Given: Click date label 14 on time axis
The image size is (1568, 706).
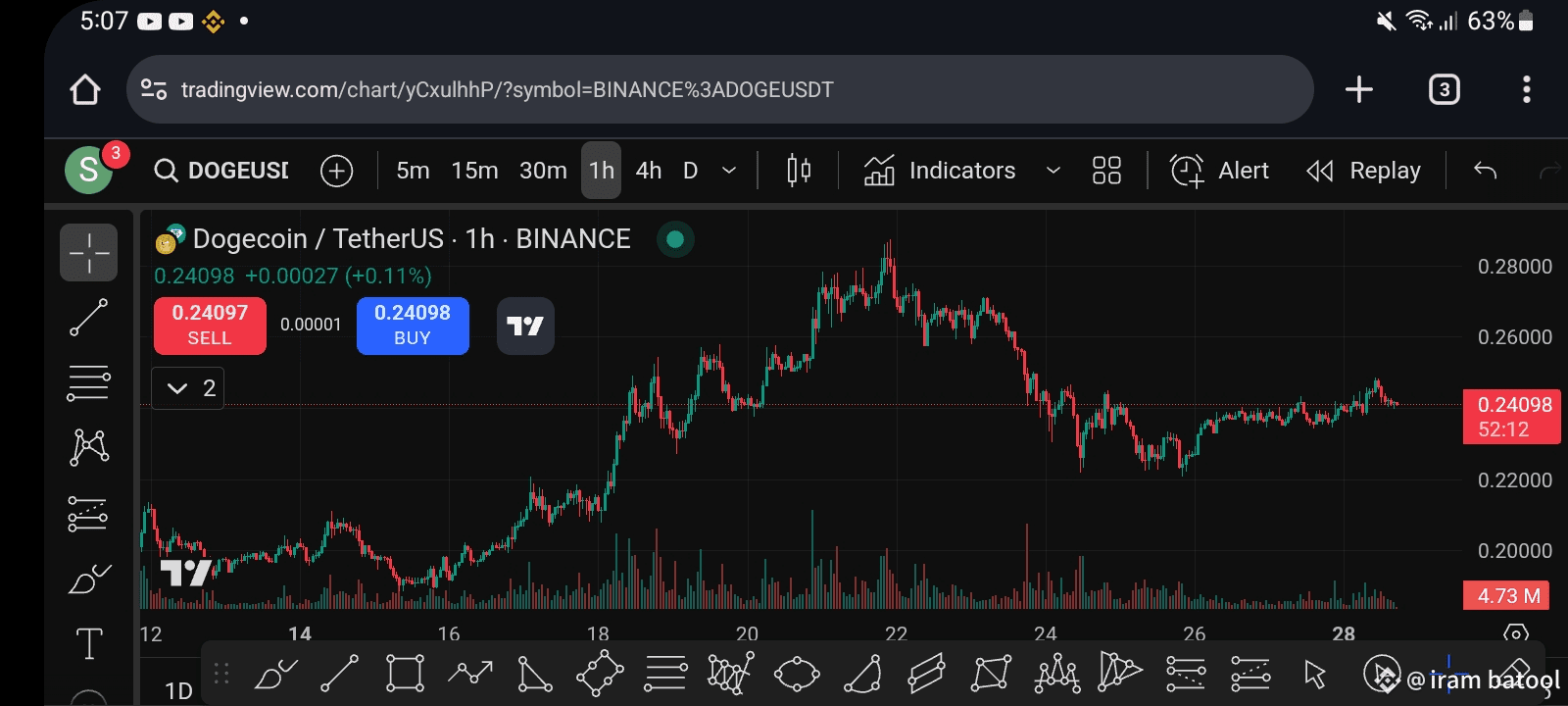Looking at the screenshot, I should click(300, 633).
